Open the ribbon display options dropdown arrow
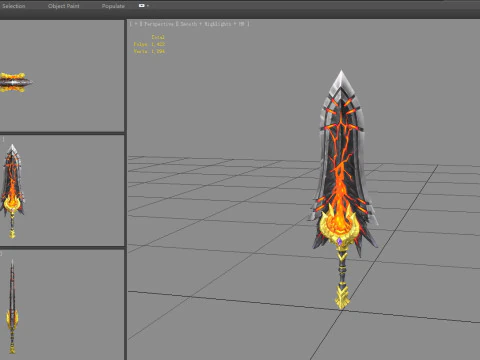The width and height of the screenshot is (480, 360). coord(148,6)
